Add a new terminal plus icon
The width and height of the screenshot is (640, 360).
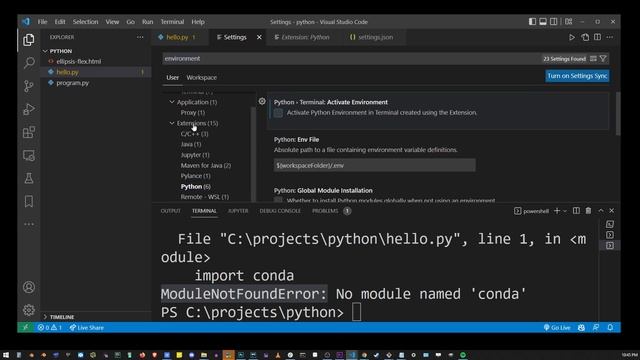tap(557, 211)
